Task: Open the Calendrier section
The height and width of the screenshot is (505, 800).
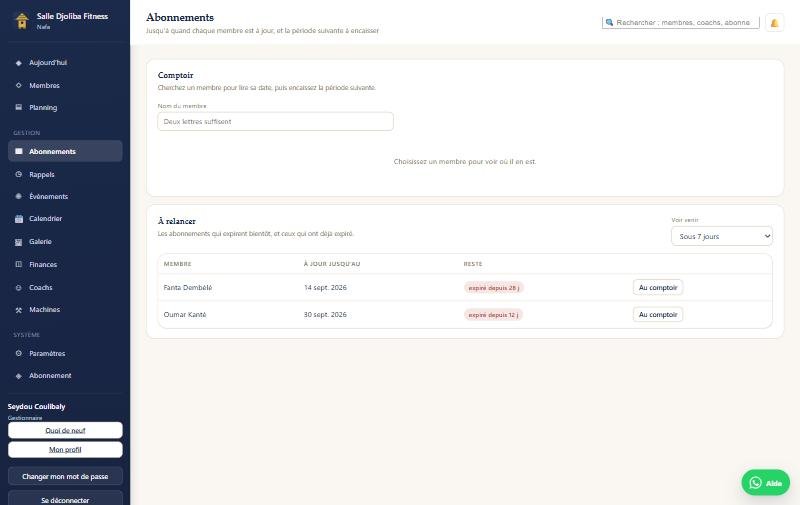Action: (x=65, y=218)
